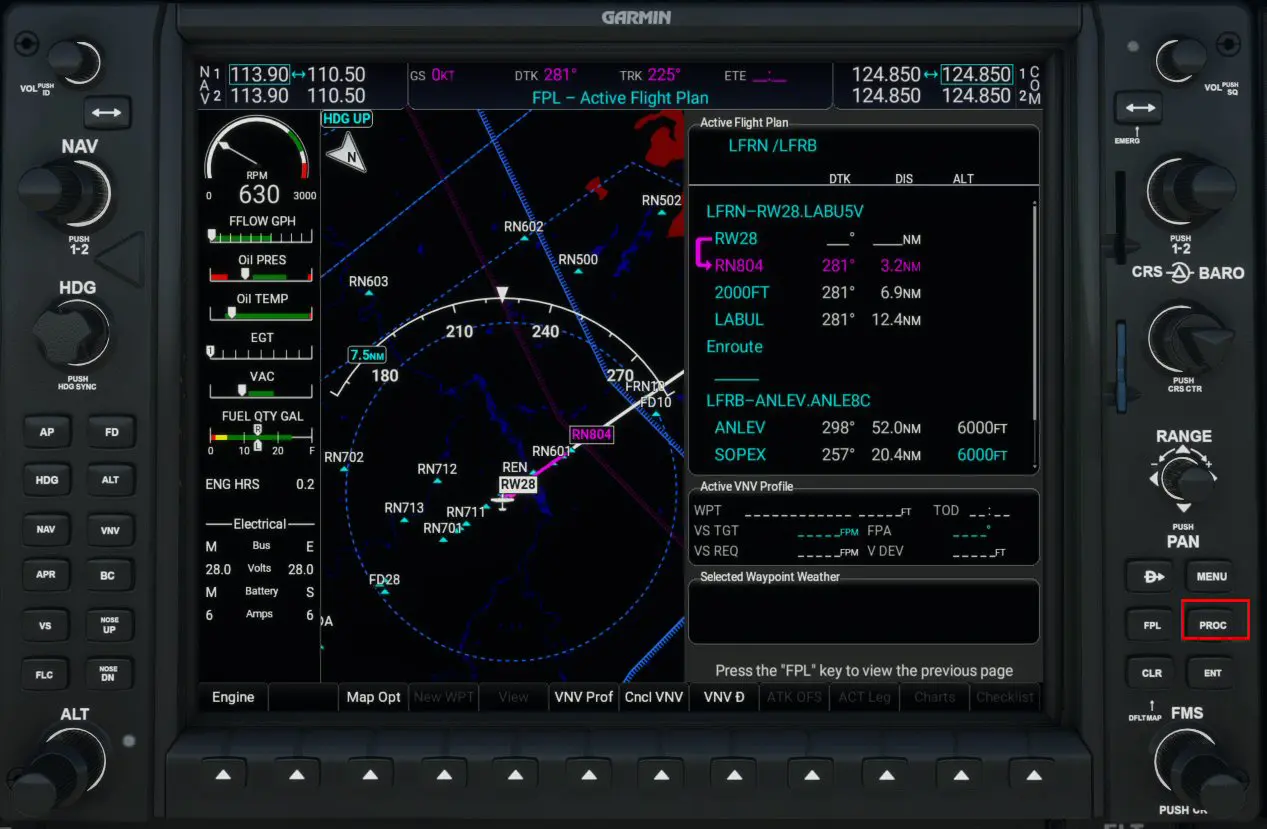
Task: Click the Enroute section header
Action: pos(735,347)
